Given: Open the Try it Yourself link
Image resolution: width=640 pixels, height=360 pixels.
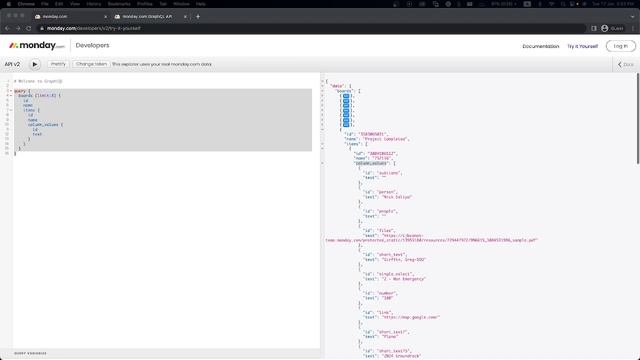Looking at the screenshot, I should point(582,46).
